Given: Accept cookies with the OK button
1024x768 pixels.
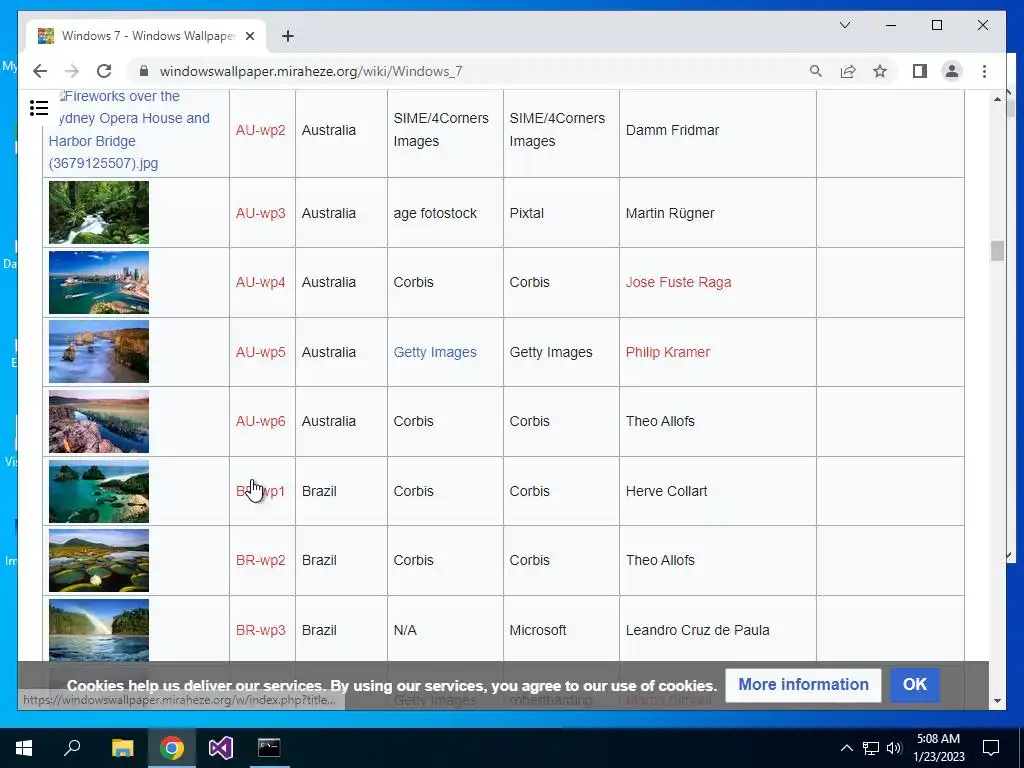Looking at the screenshot, I should tap(915, 684).
